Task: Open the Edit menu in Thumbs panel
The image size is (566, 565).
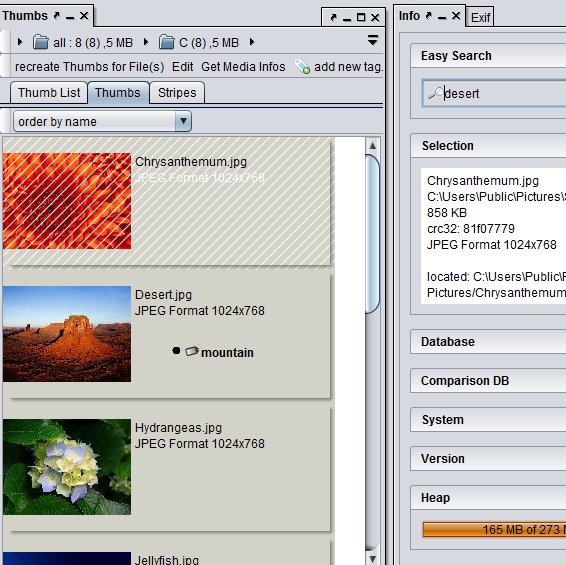Action: point(182,67)
